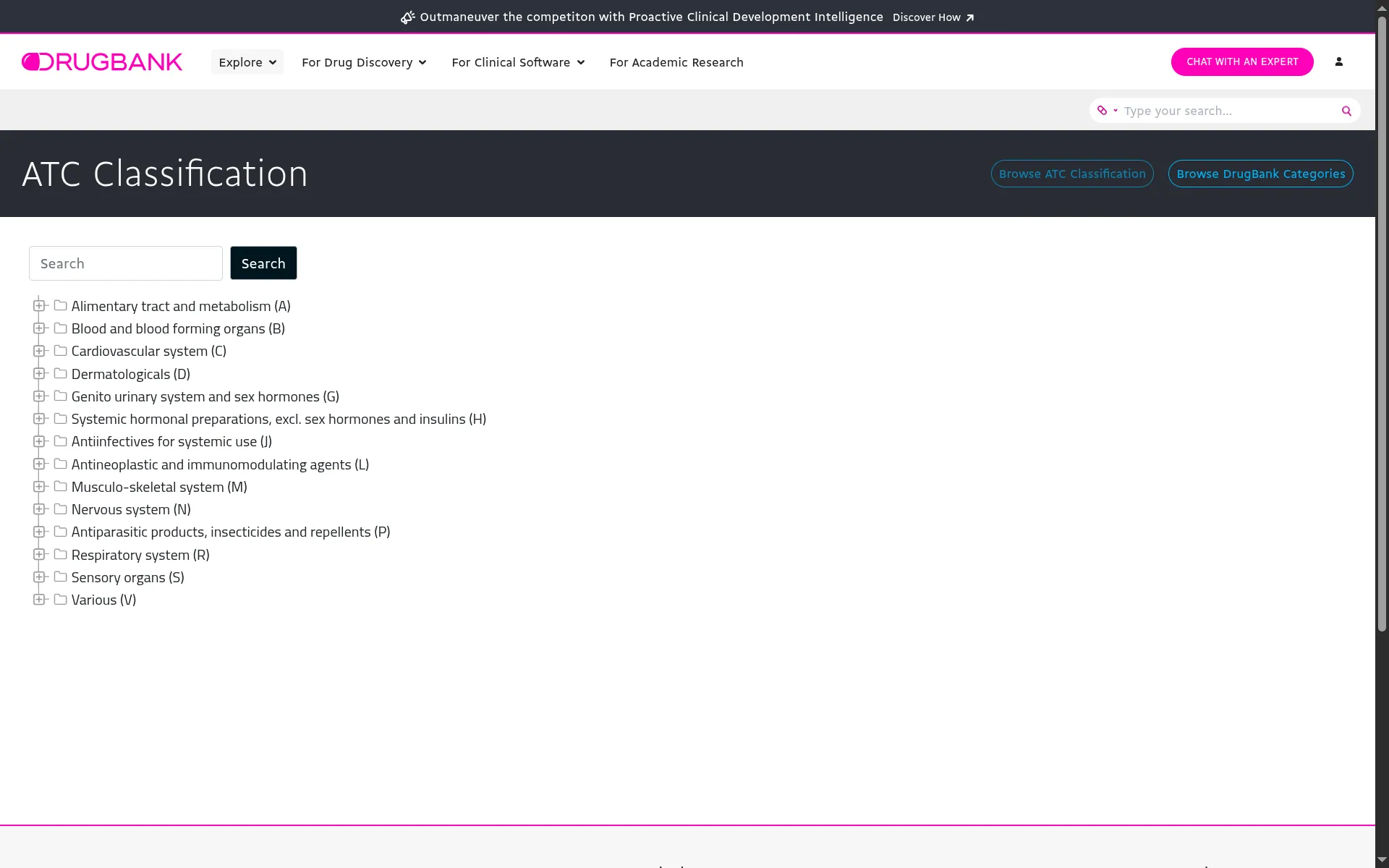Click the megaphone icon in the banner

click(407, 17)
